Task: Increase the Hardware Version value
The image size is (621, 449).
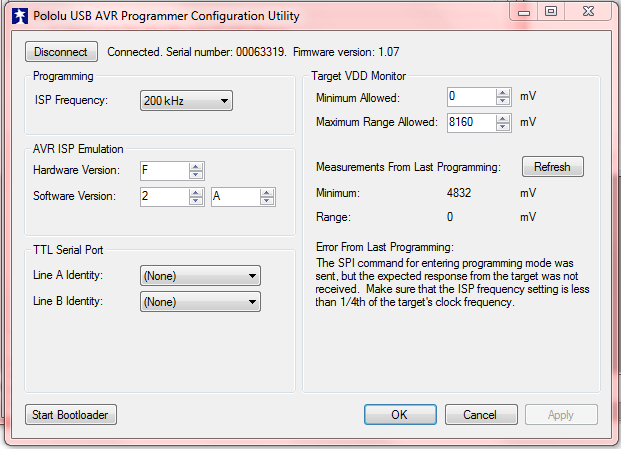Action: 196,166
